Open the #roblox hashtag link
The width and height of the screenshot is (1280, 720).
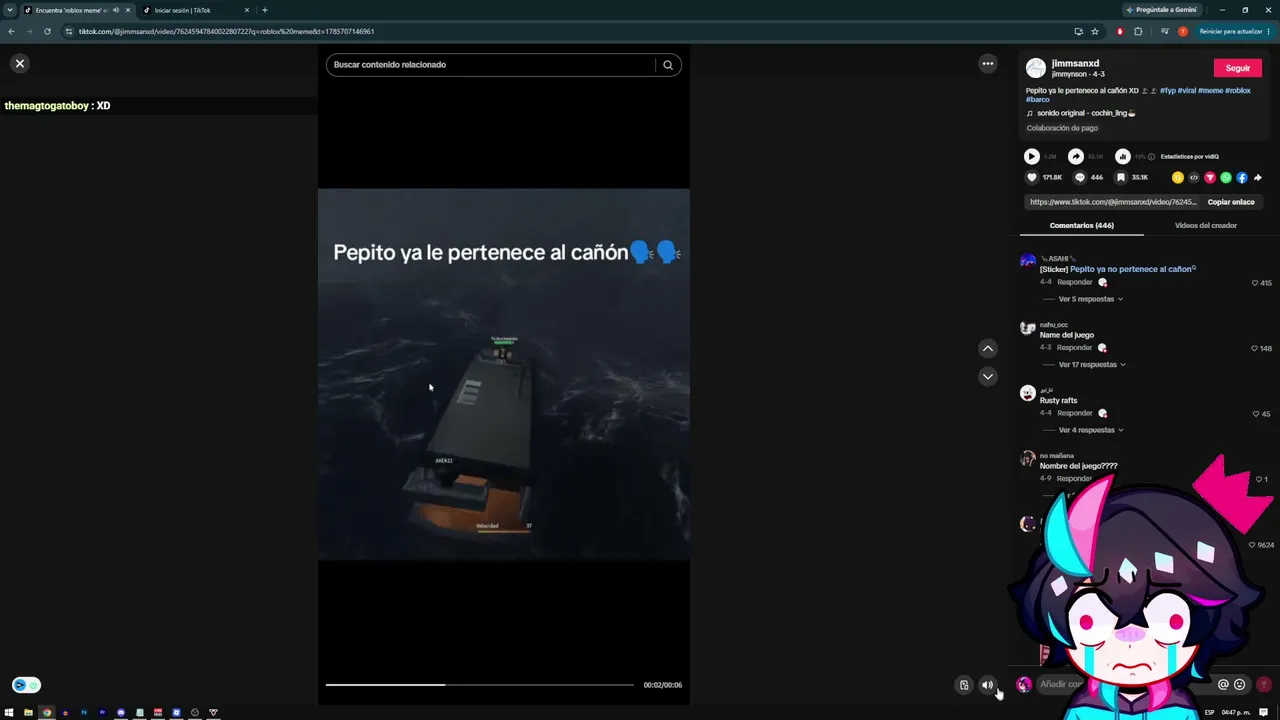point(1238,91)
